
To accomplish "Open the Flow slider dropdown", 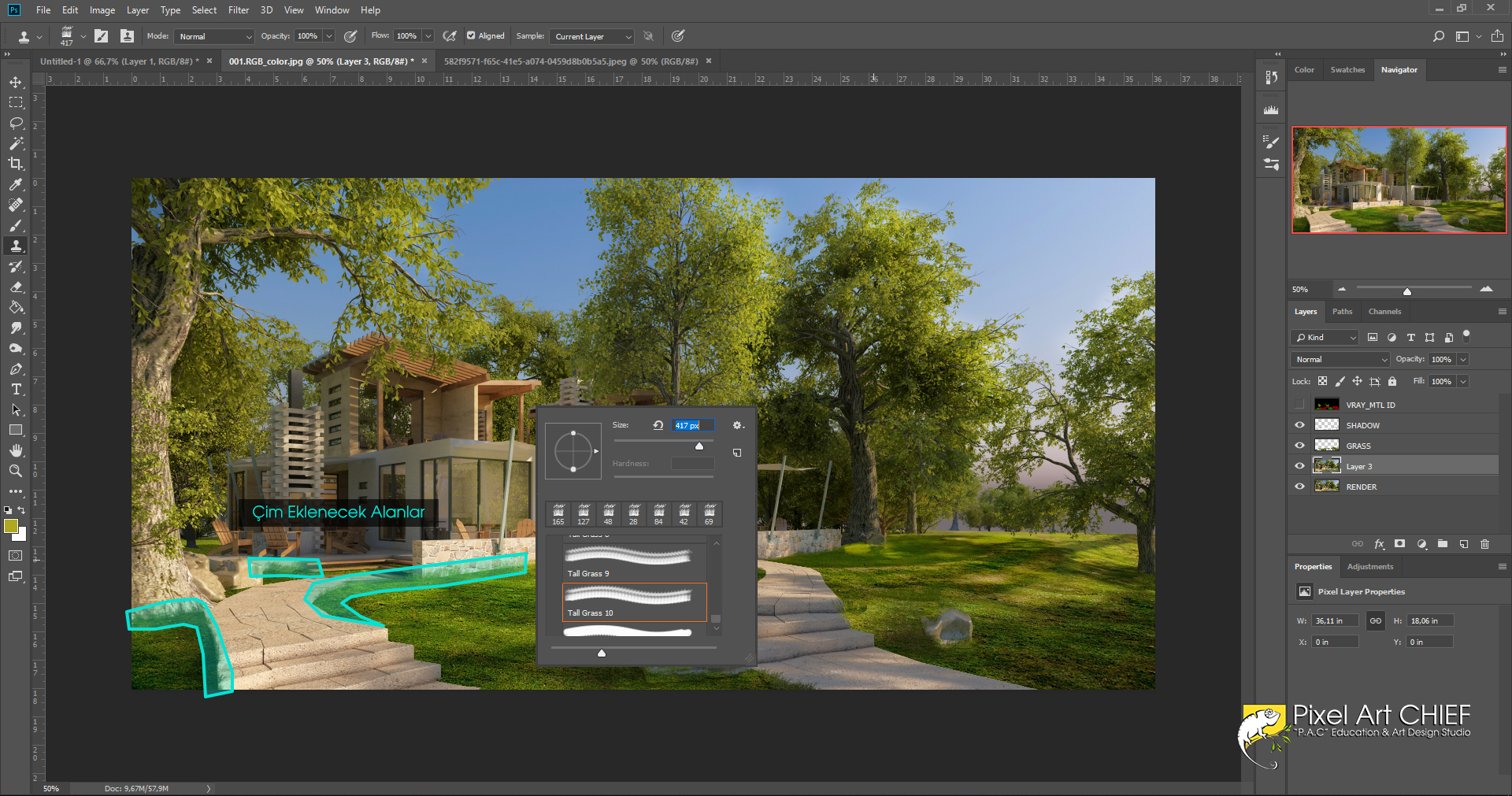I will tap(428, 36).
